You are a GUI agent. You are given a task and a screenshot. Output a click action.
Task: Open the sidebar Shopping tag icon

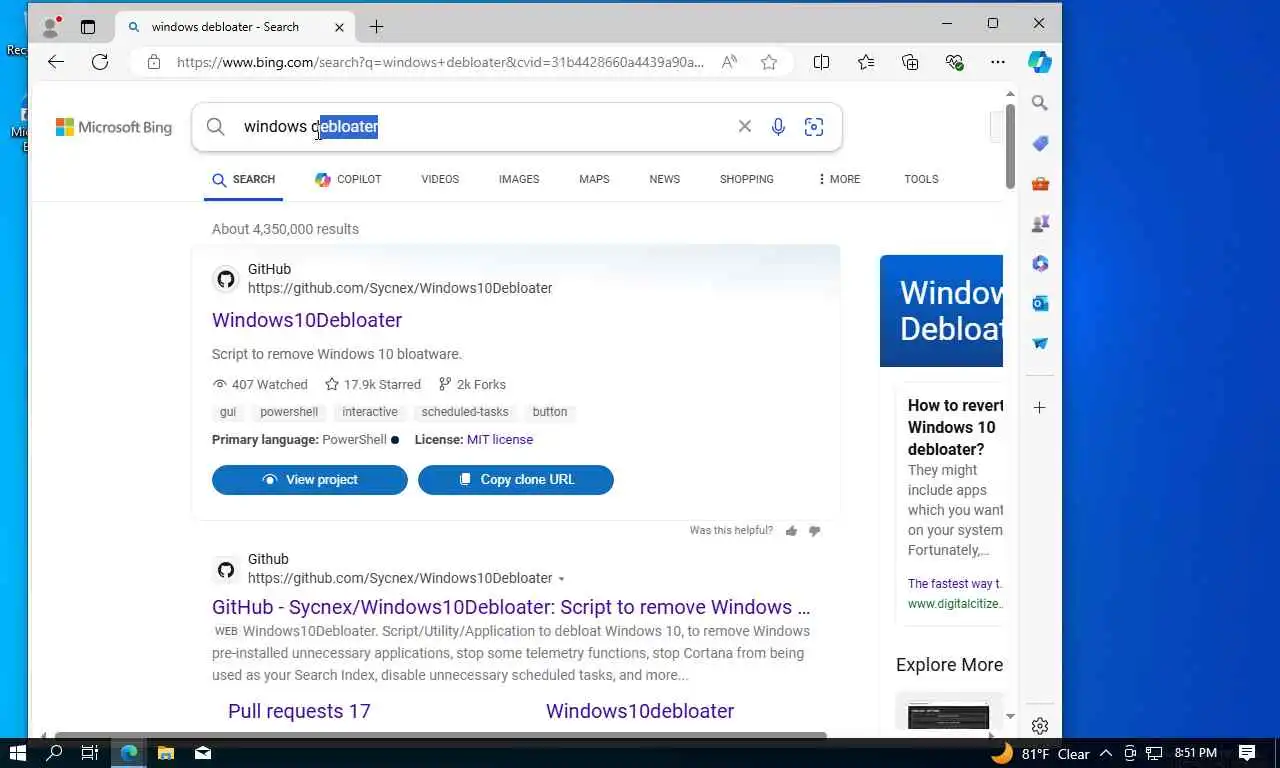[x=1040, y=143]
